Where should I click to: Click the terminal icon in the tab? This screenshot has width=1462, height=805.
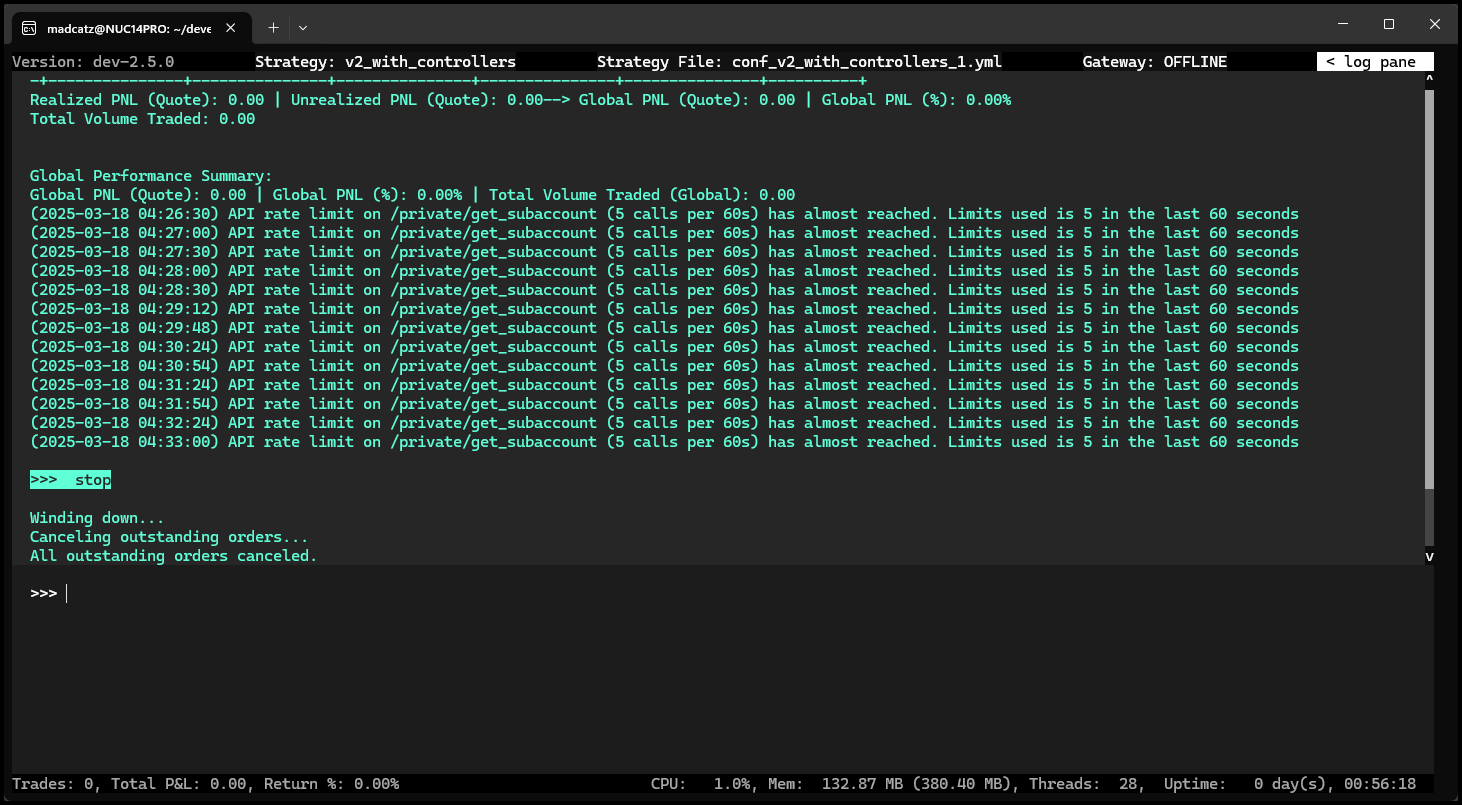pyautogui.click(x=30, y=28)
